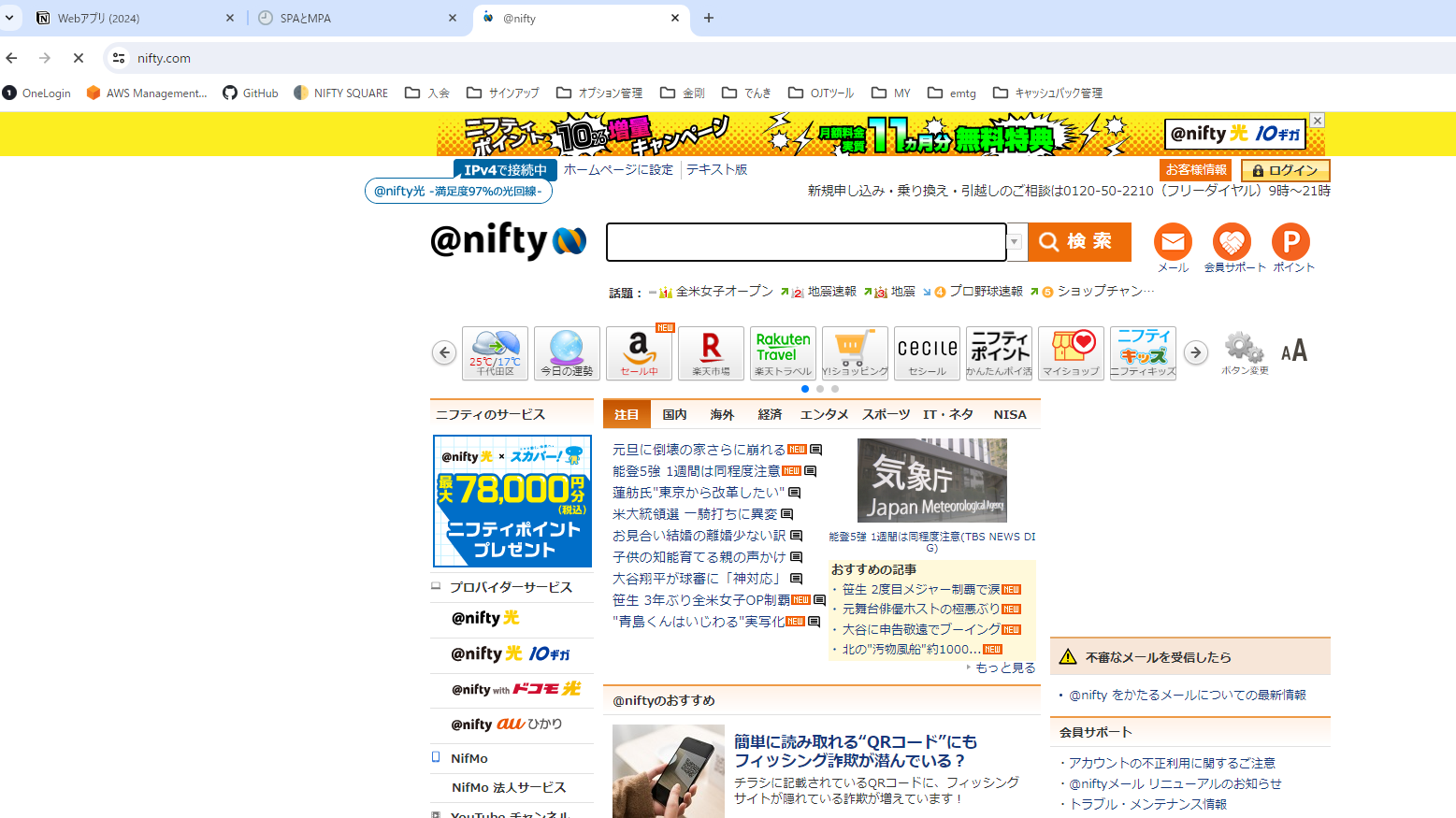Open AWS Management bookmark
The image size is (1456, 818).
[x=147, y=93]
